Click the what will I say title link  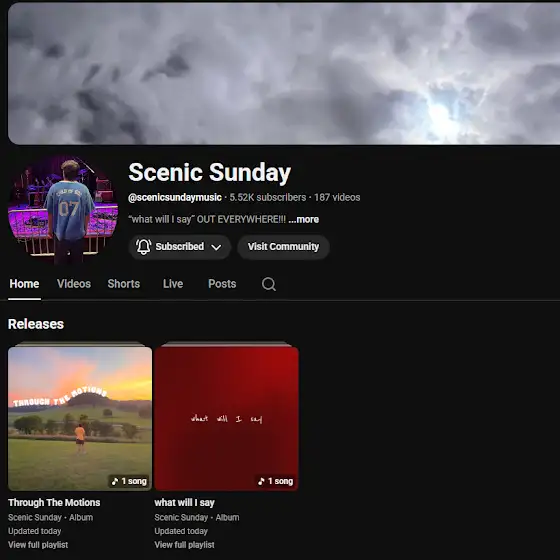[184, 503]
